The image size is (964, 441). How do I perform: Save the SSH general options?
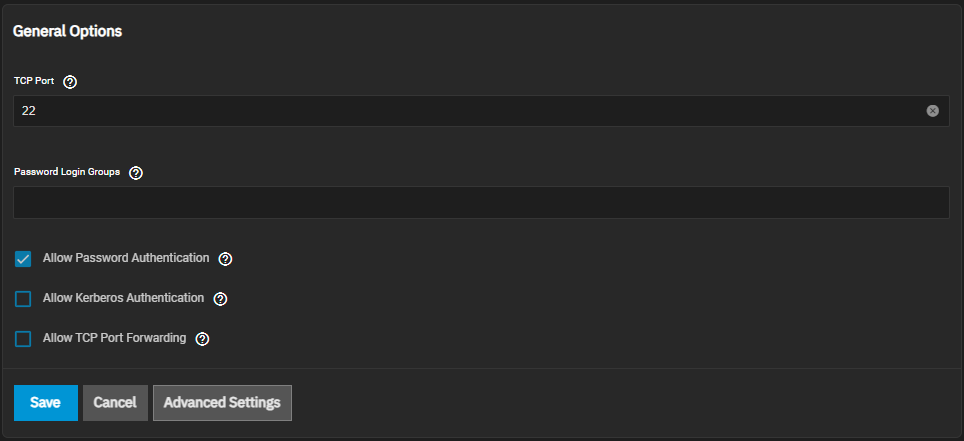(x=45, y=403)
